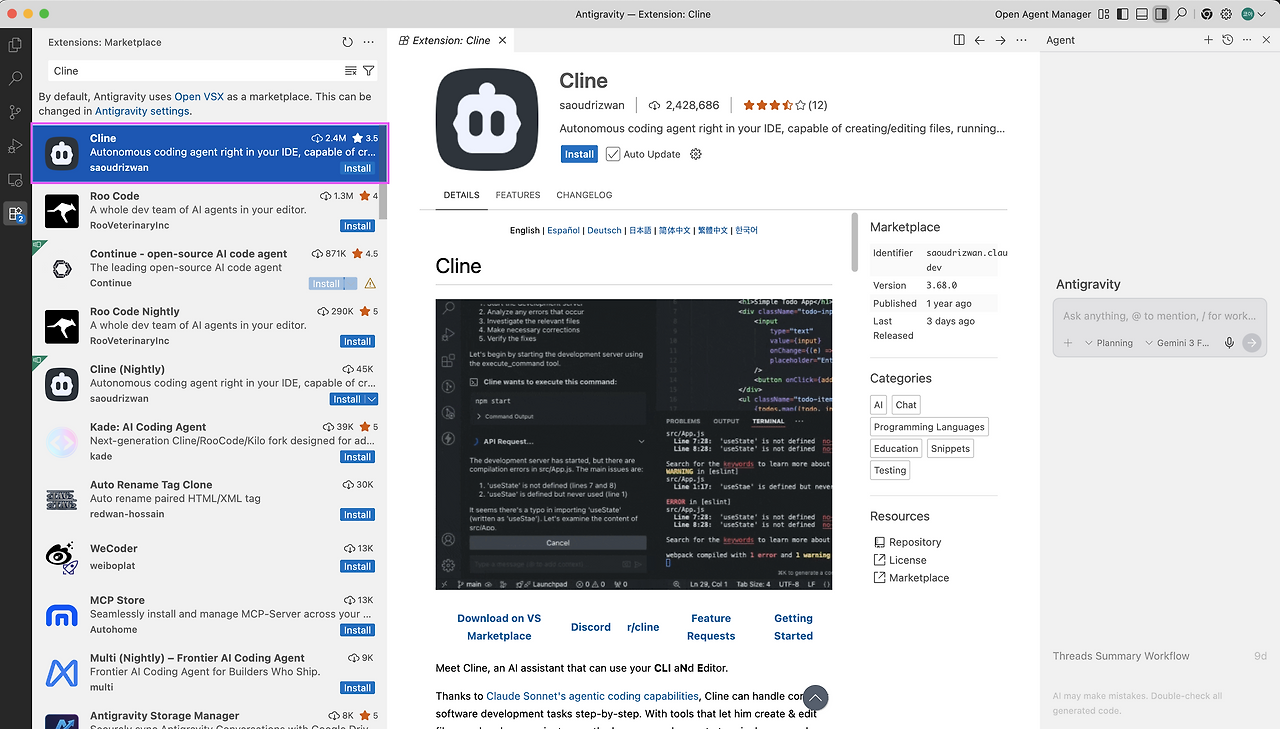Screen dimensions: 1280x729
Task: Open the Explorer view in activity bar
Action: 15,44
